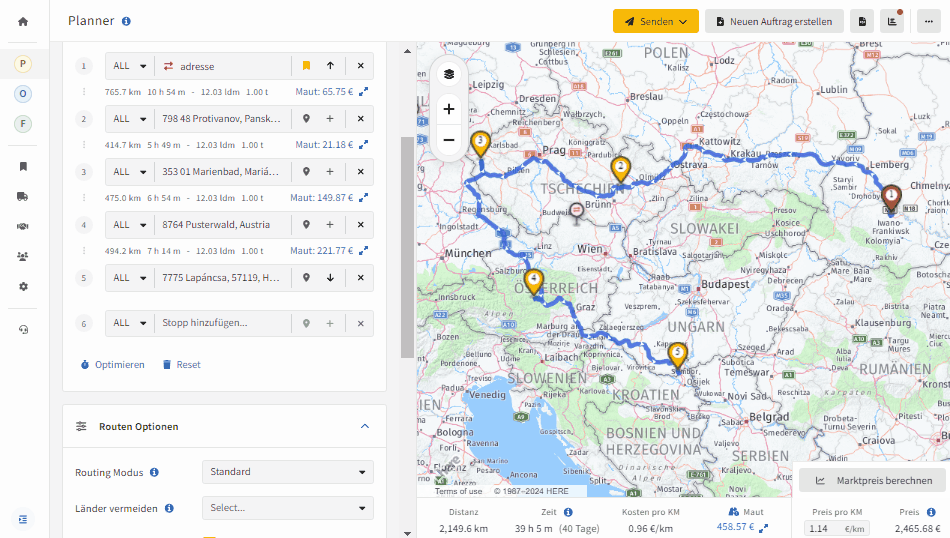Image resolution: width=950 pixels, height=538 pixels.
Task: Click the Optimieren link
Action: click(x=113, y=365)
